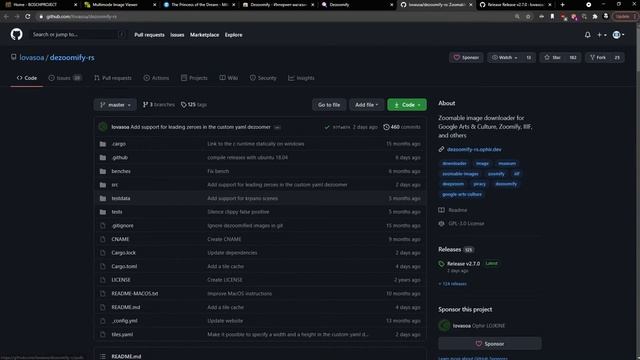Switch to the Actions tab
Image resolution: width=640 pixels, height=360 pixels.
coord(156,78)
